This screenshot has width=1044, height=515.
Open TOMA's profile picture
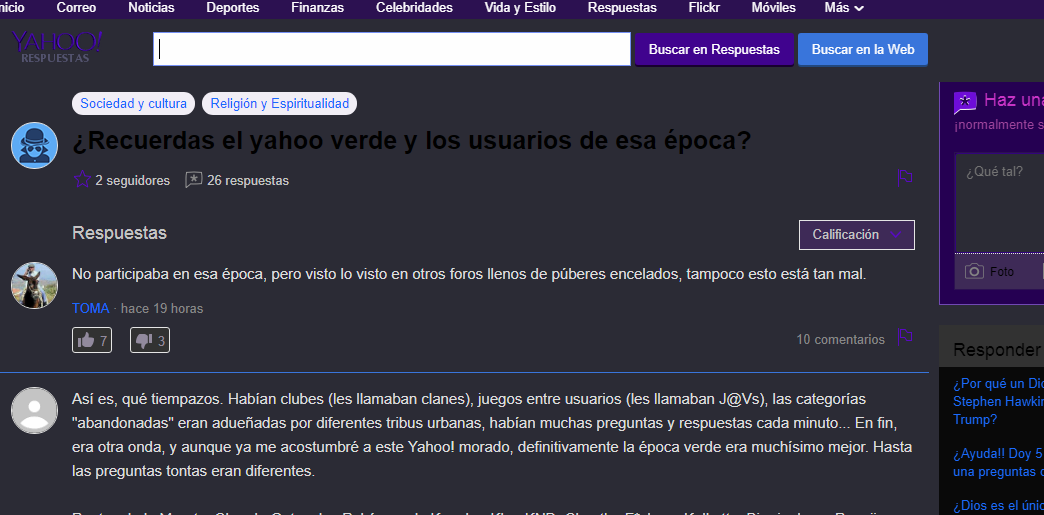(x=35, y=285)
